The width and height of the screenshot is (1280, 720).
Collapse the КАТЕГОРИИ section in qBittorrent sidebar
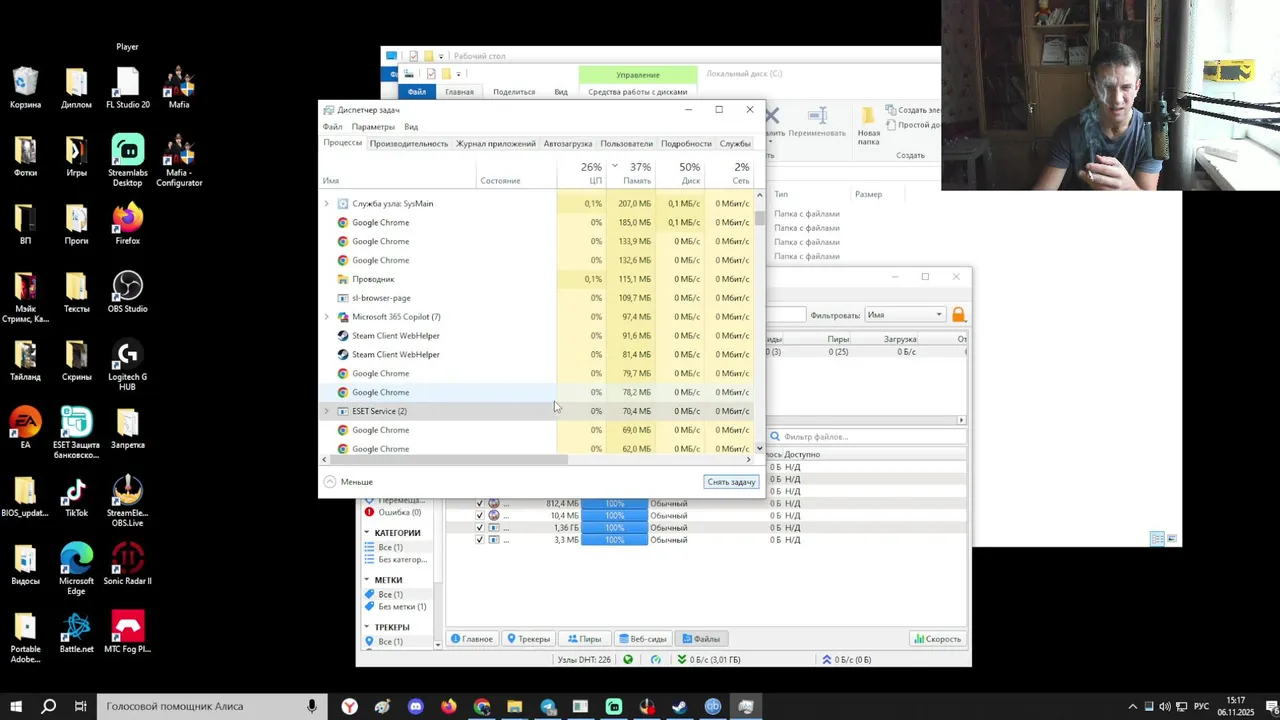pos(366,533)
